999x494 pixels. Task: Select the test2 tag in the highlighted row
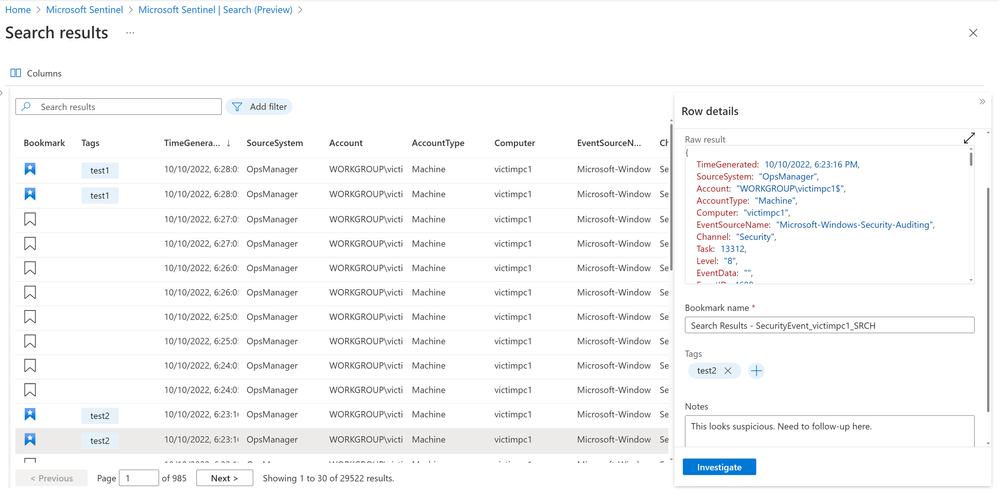(100, 440)
